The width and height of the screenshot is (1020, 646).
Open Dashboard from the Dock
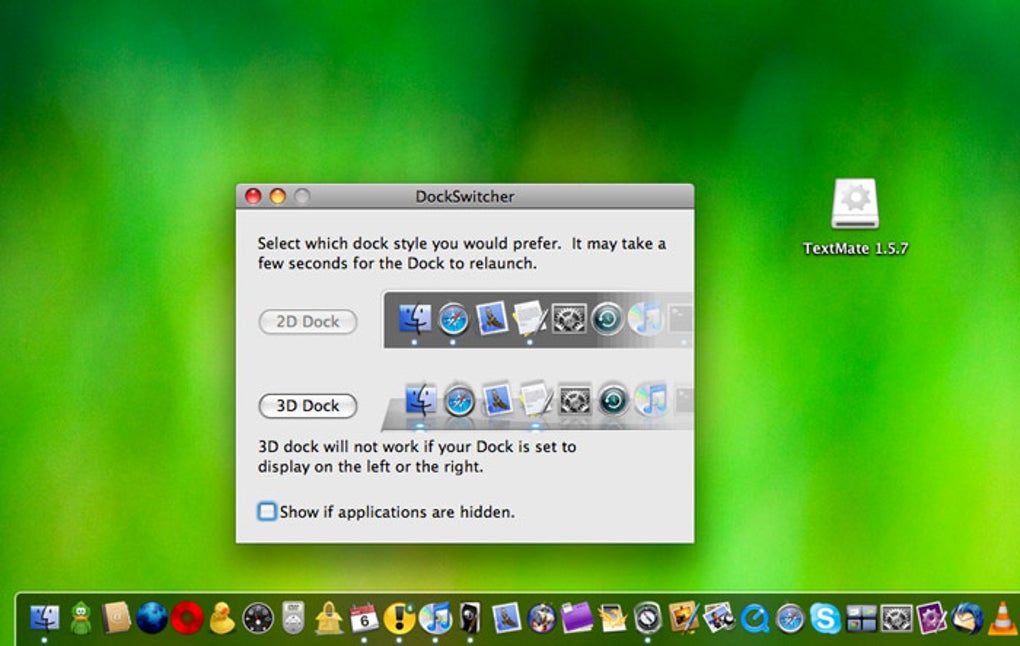pos(258,618)
